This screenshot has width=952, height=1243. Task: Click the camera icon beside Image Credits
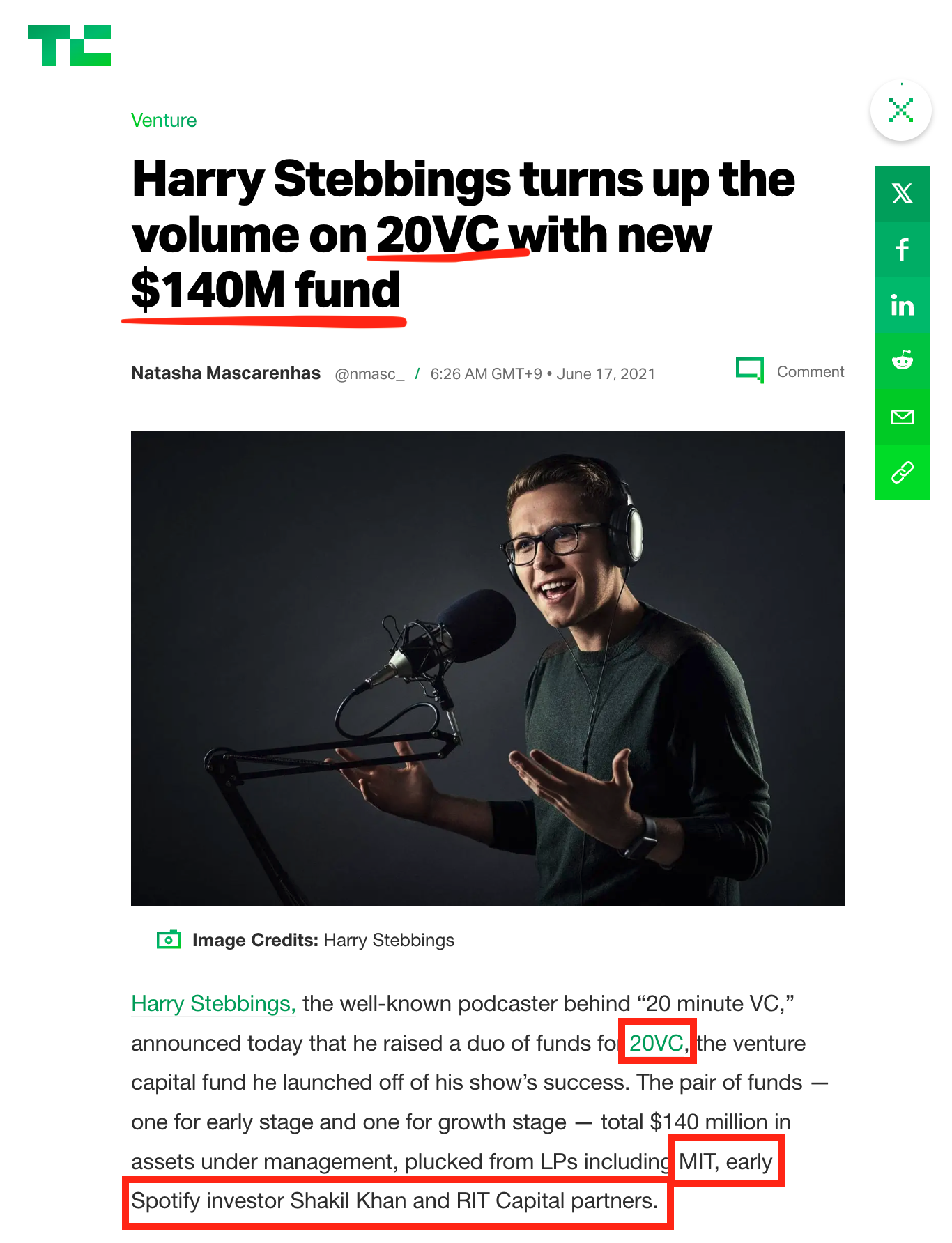tap(169, 940)
